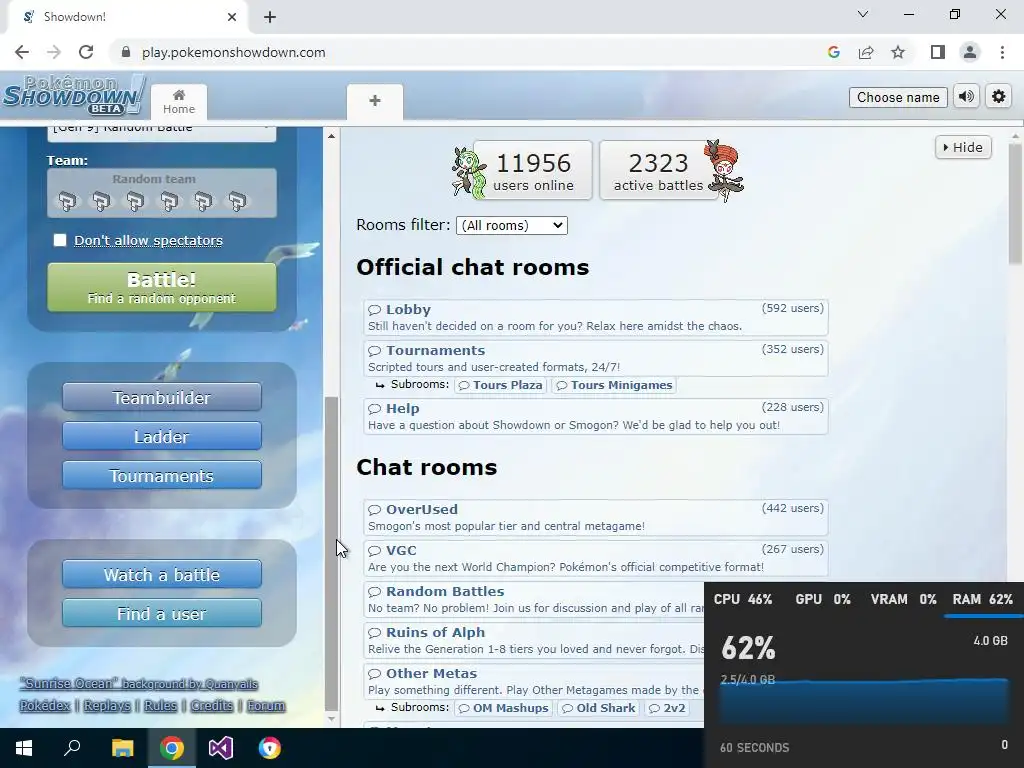Open a new browser tab with plus
This screenshot has width=1024, height=768.
coord(270,17)
